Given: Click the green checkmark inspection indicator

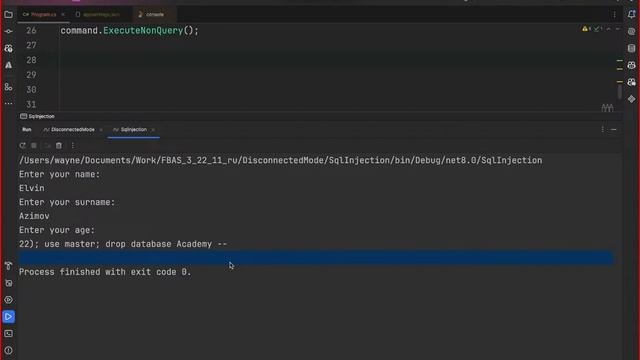Looking at the screenshot, I should pos(598,29).
